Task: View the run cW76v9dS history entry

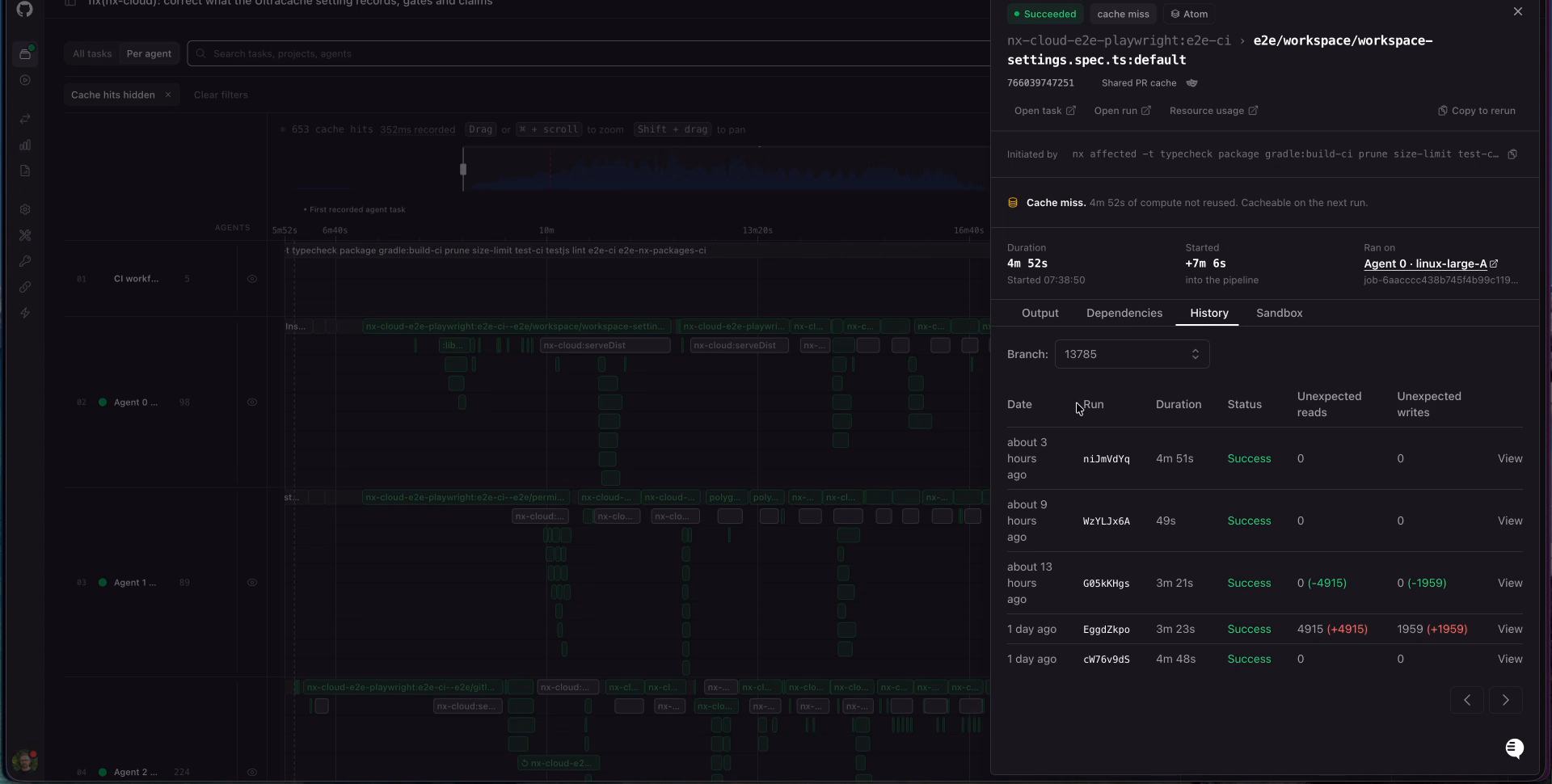Action: [1509, 659]
